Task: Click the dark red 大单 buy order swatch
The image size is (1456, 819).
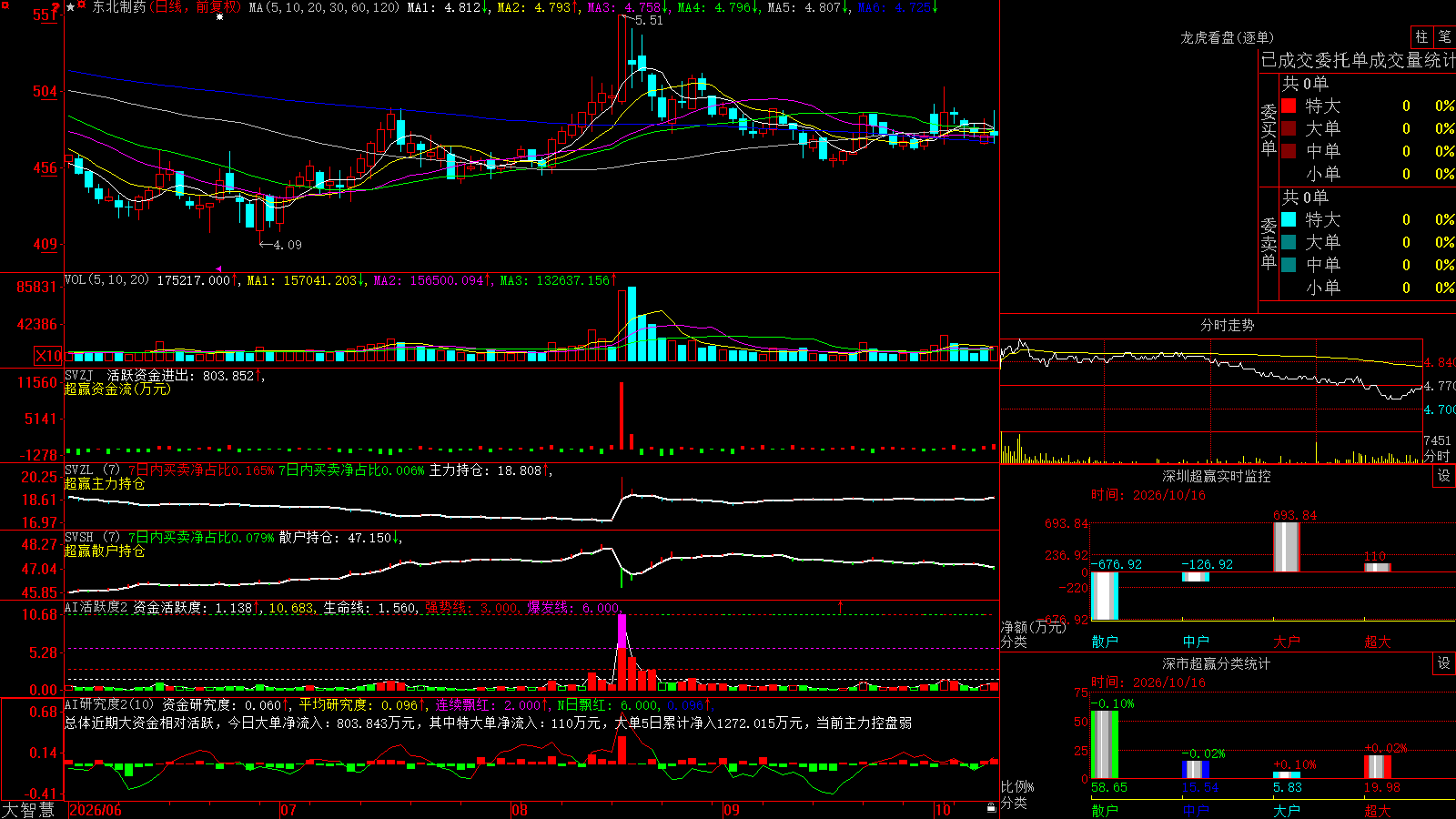Action: point(1289,128)
